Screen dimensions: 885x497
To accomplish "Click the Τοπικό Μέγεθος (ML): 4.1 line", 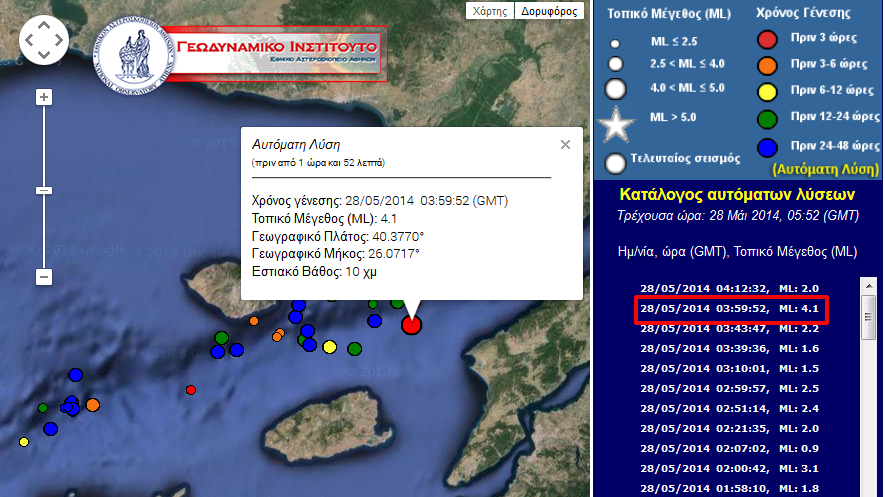I will click(324, 219).
